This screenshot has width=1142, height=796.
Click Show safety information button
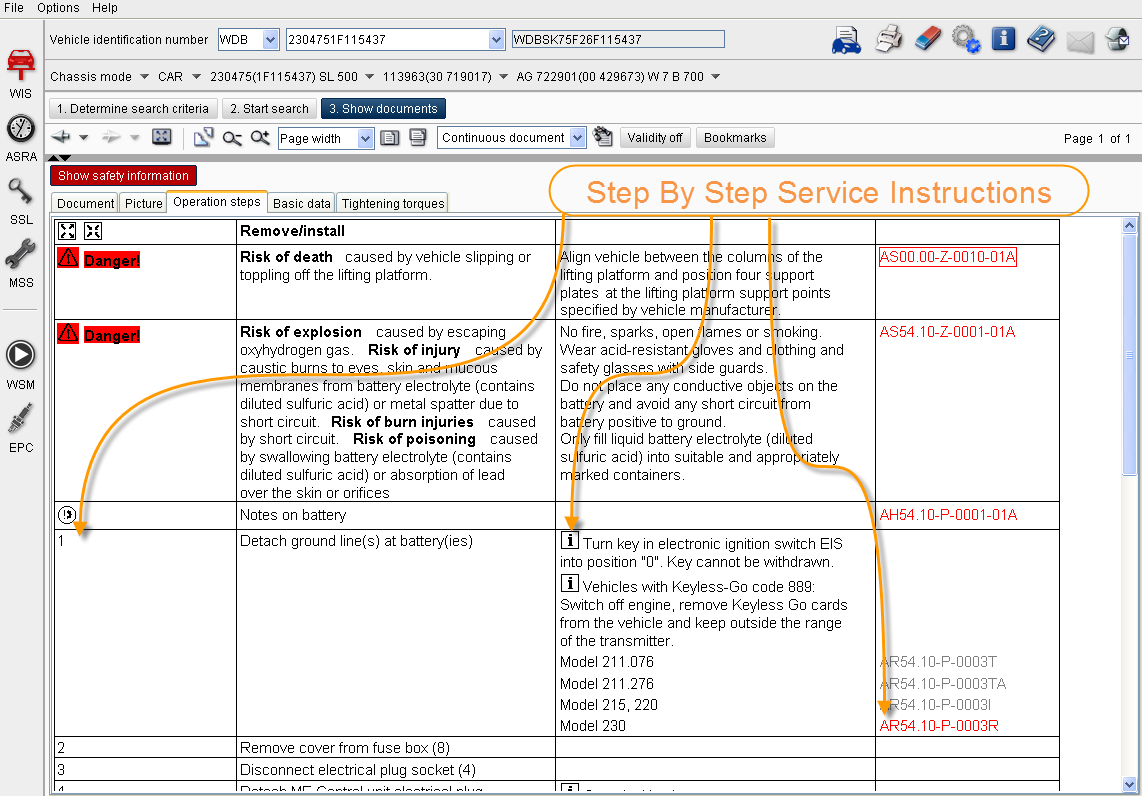[x=123, y=176]
